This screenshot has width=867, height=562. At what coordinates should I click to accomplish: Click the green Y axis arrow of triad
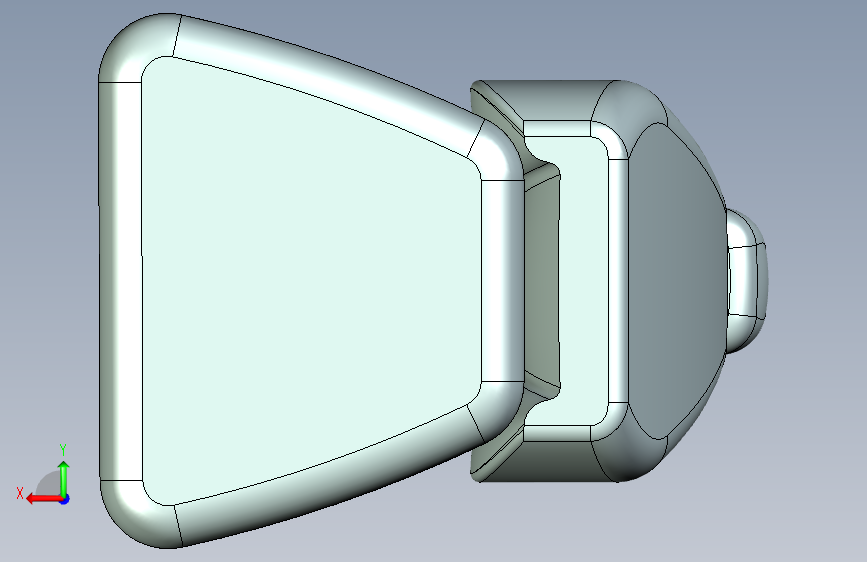[x=64, y=478]
